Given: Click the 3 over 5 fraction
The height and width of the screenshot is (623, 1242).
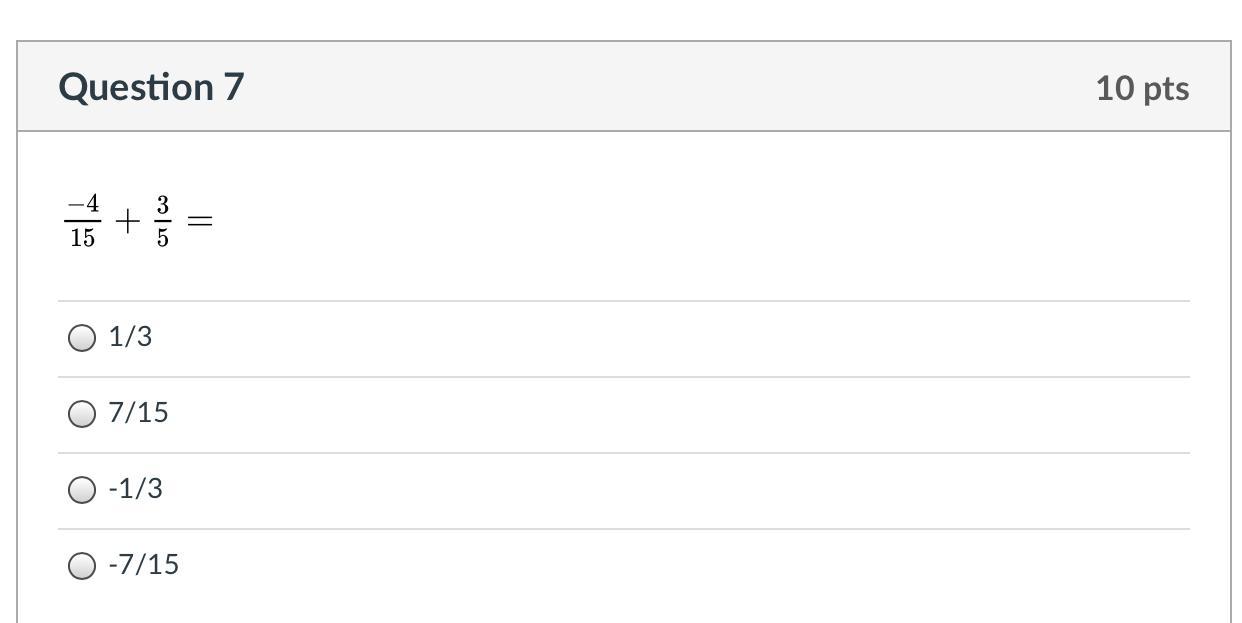Looking at the screenshot, I should pyautogui.click(x=162, y=221).
